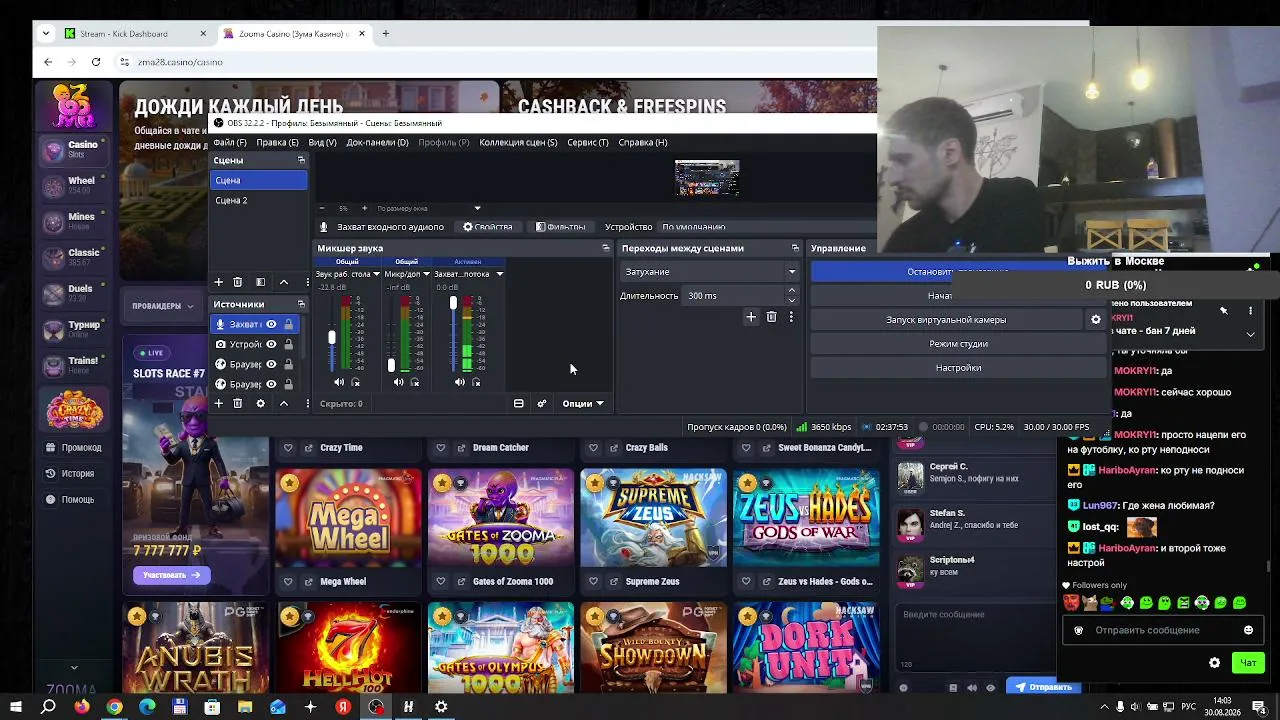Mute the Звук раб. стола channel speaker
Screen dimensions: 1280x720
(x=339, y=382)
